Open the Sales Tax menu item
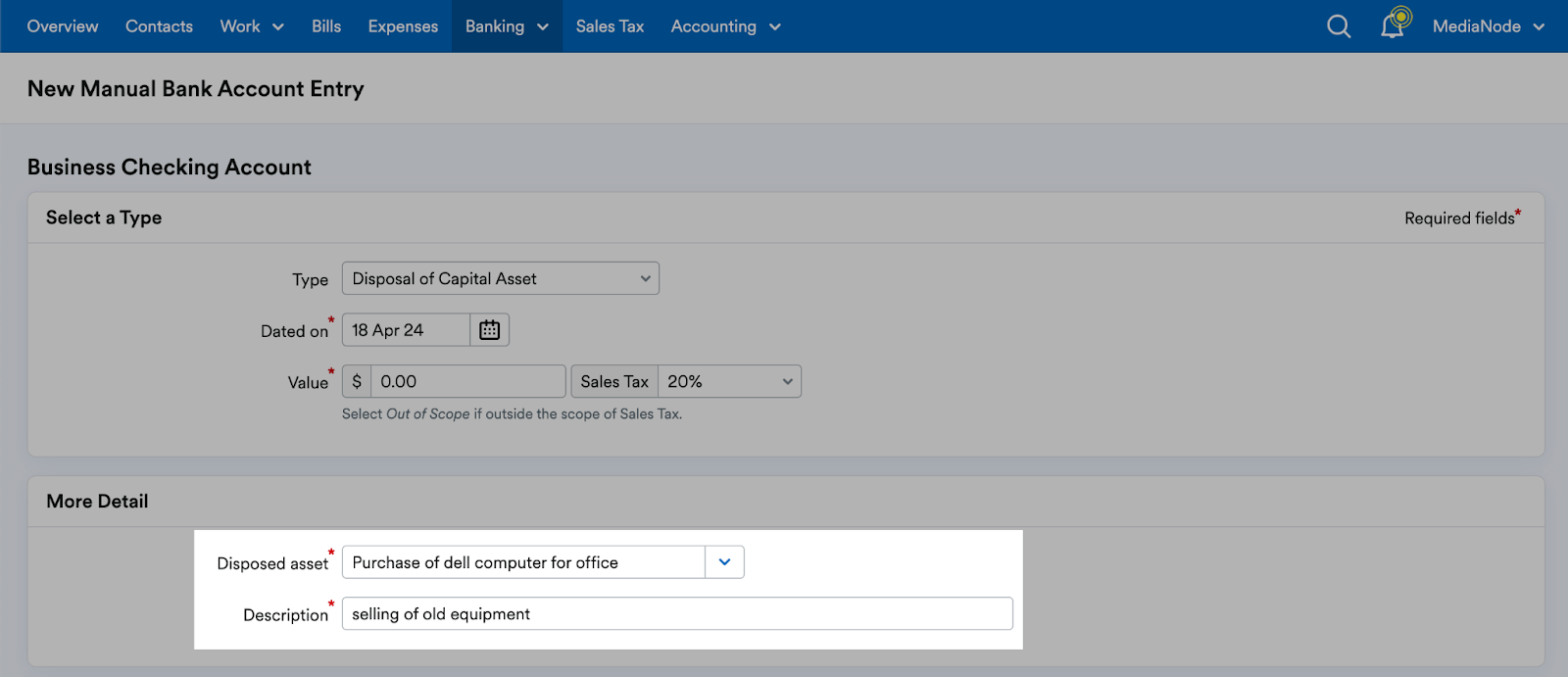The height and width of the screenshot is (677, 1568). click(x=610, y=26)
